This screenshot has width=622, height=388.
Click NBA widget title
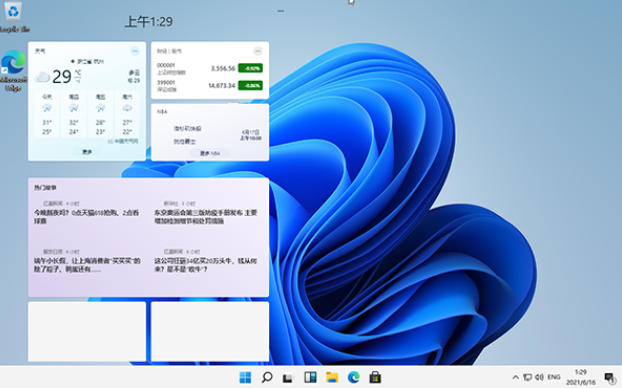pos(162,111)
